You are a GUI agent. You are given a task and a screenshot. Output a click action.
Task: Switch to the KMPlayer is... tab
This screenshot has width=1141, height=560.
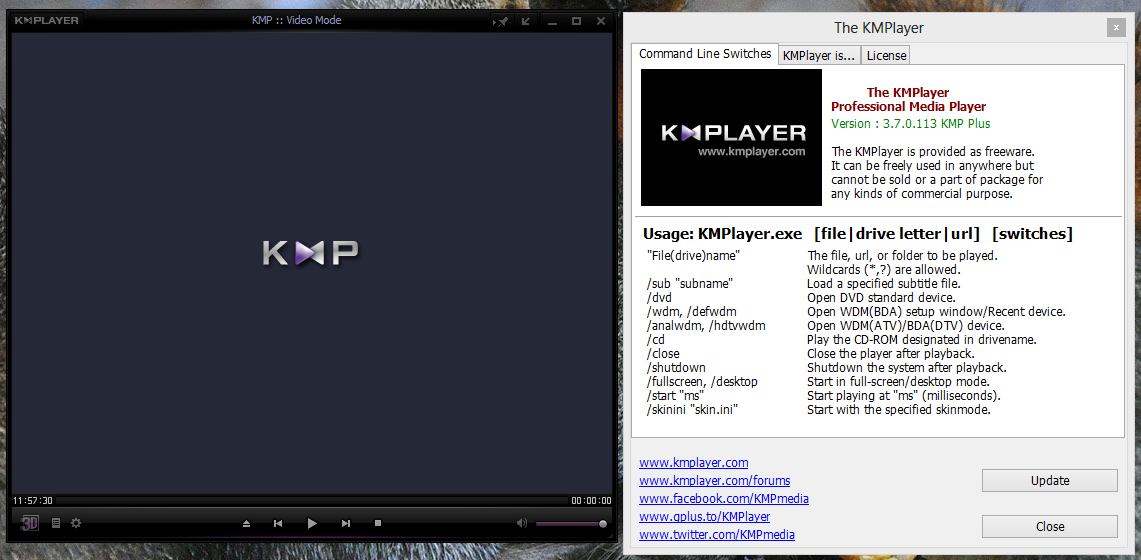[x=819, y=56]
